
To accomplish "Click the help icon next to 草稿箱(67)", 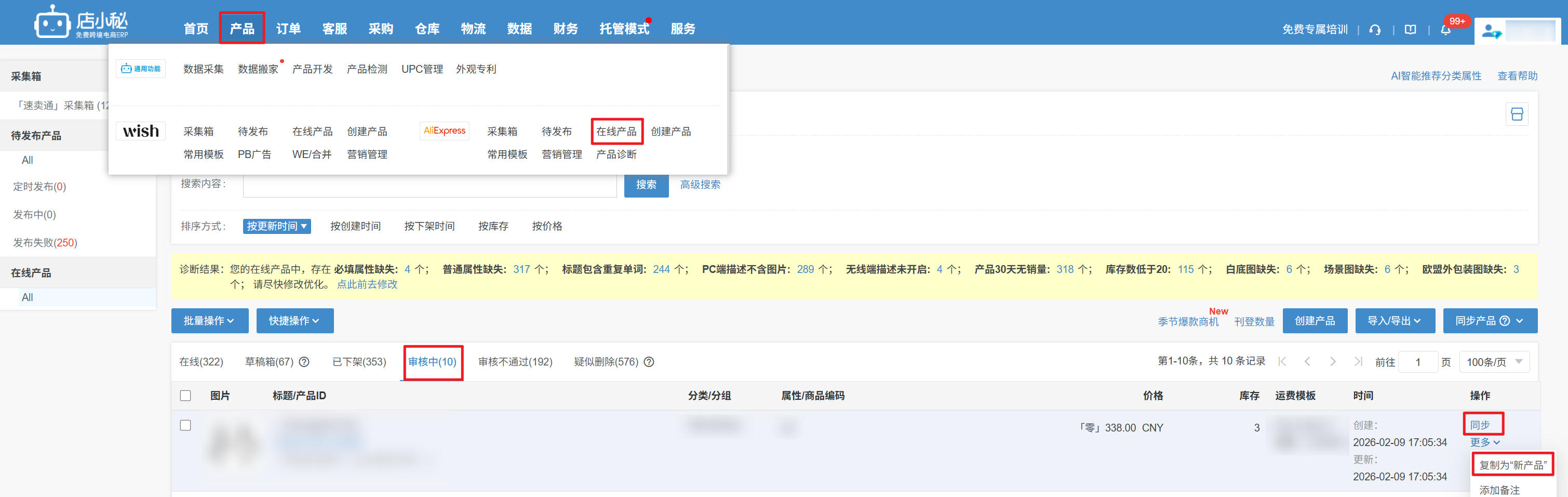I will point(304,362).
